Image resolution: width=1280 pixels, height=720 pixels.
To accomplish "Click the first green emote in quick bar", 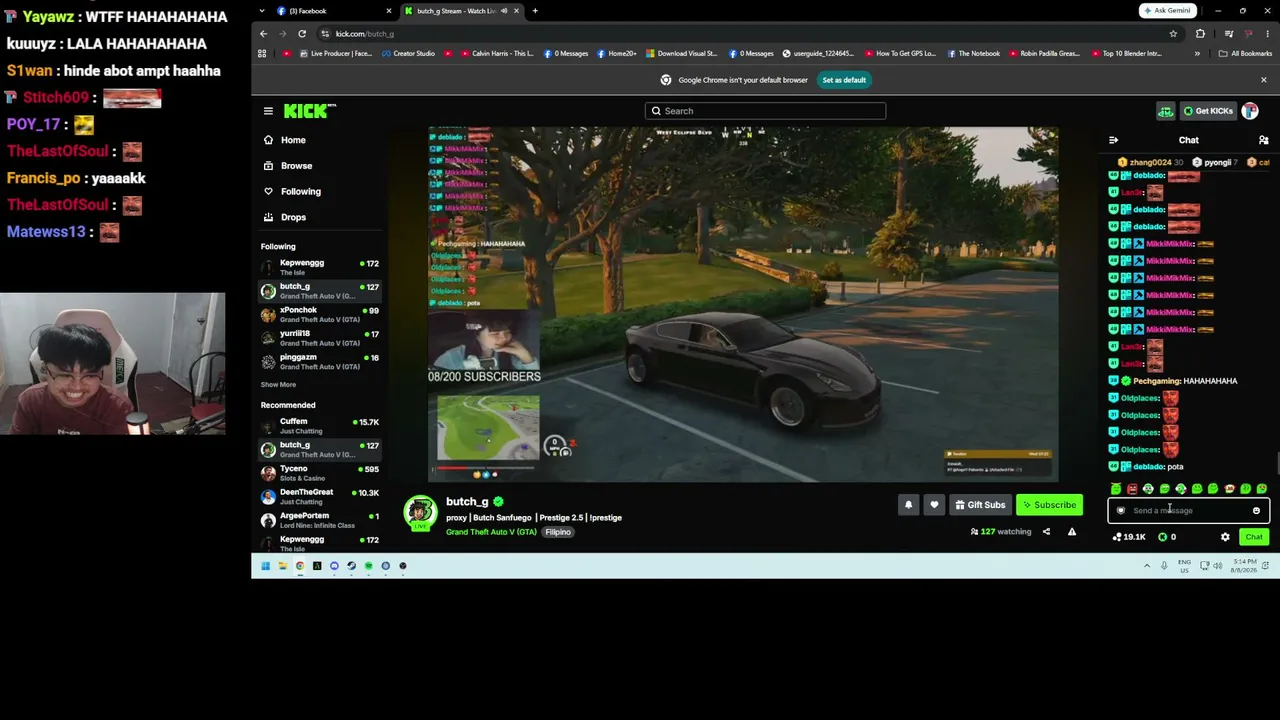I will 1116,489.
